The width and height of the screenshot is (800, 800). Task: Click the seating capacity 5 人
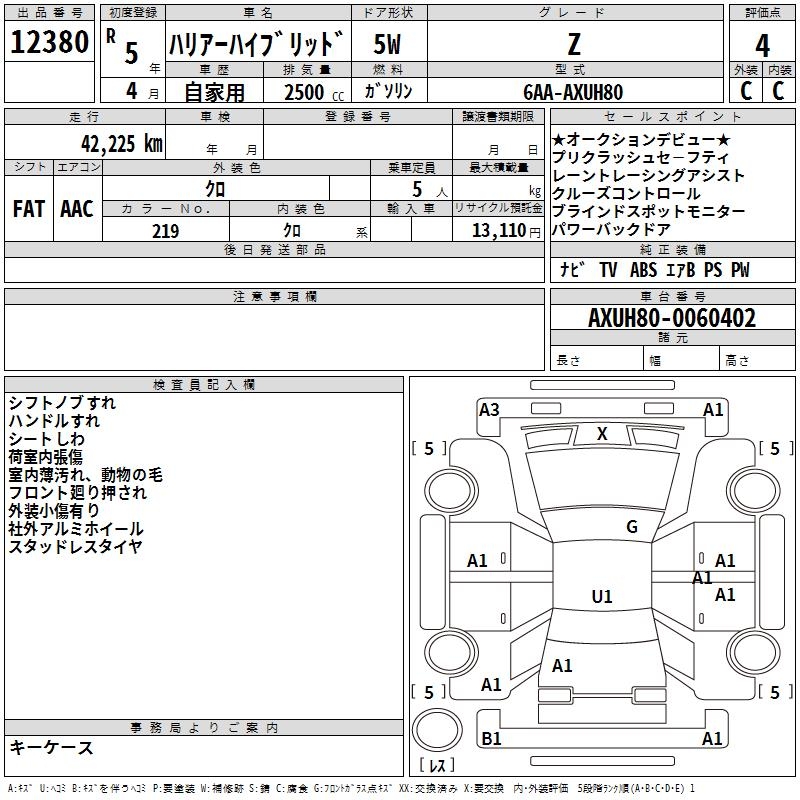point(430,190)
